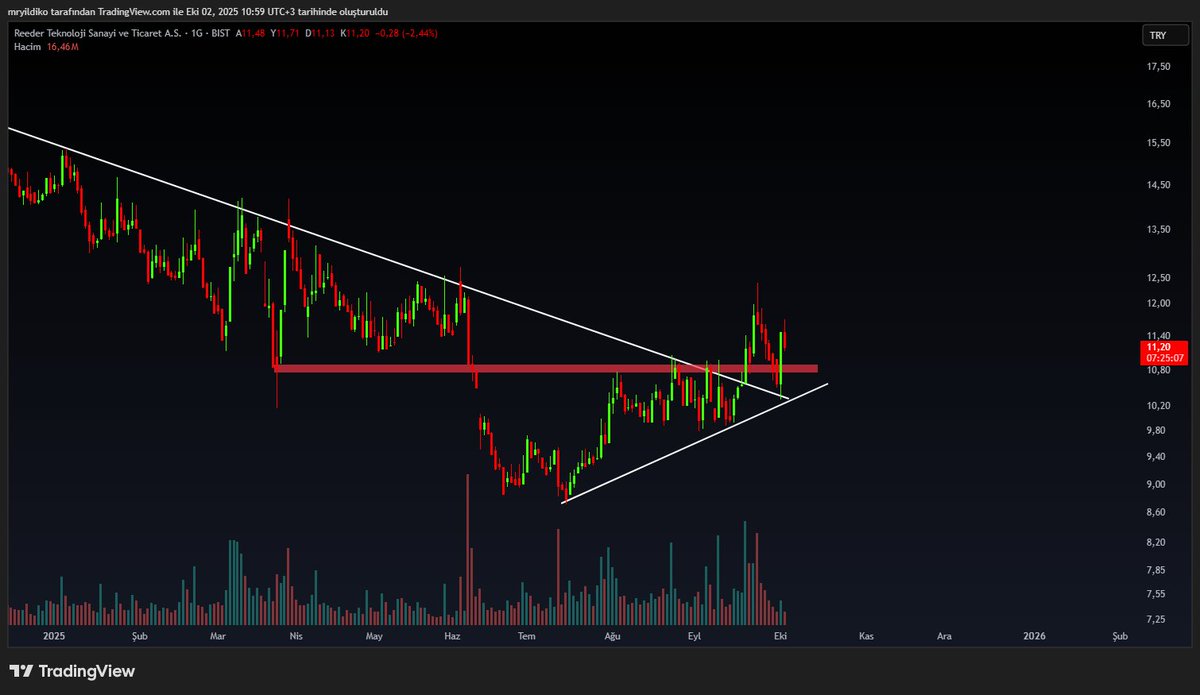The width and height of the screenshot is (1200, 695).
Task: Click the 9,80 price axis label
Action: [x=1156, y=430]
